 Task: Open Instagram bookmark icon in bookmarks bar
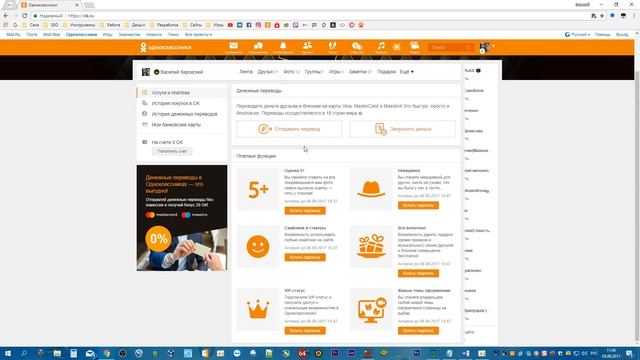tap(258, 25)
